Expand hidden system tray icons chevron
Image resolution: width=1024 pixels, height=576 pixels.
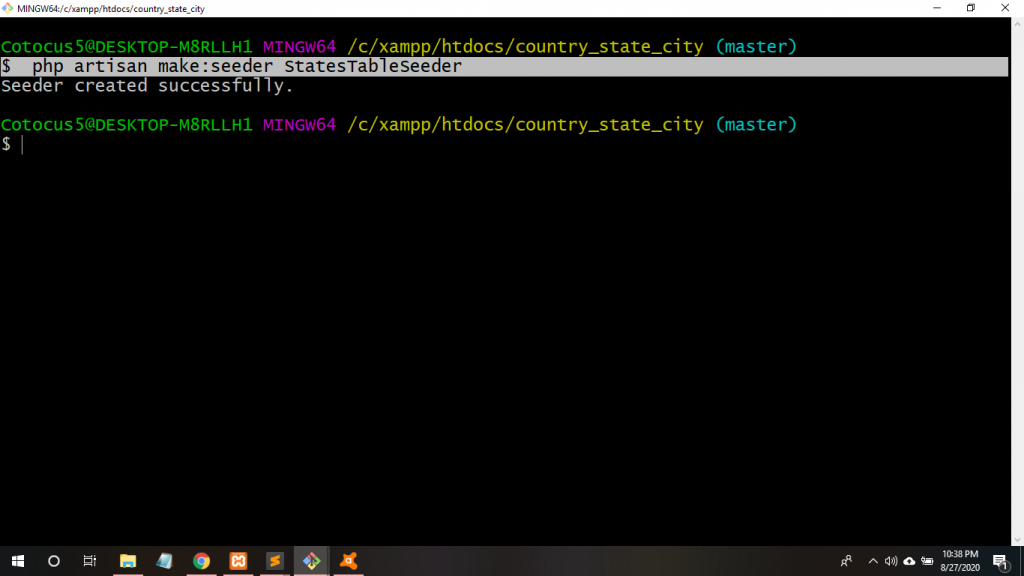coord(872,561)
